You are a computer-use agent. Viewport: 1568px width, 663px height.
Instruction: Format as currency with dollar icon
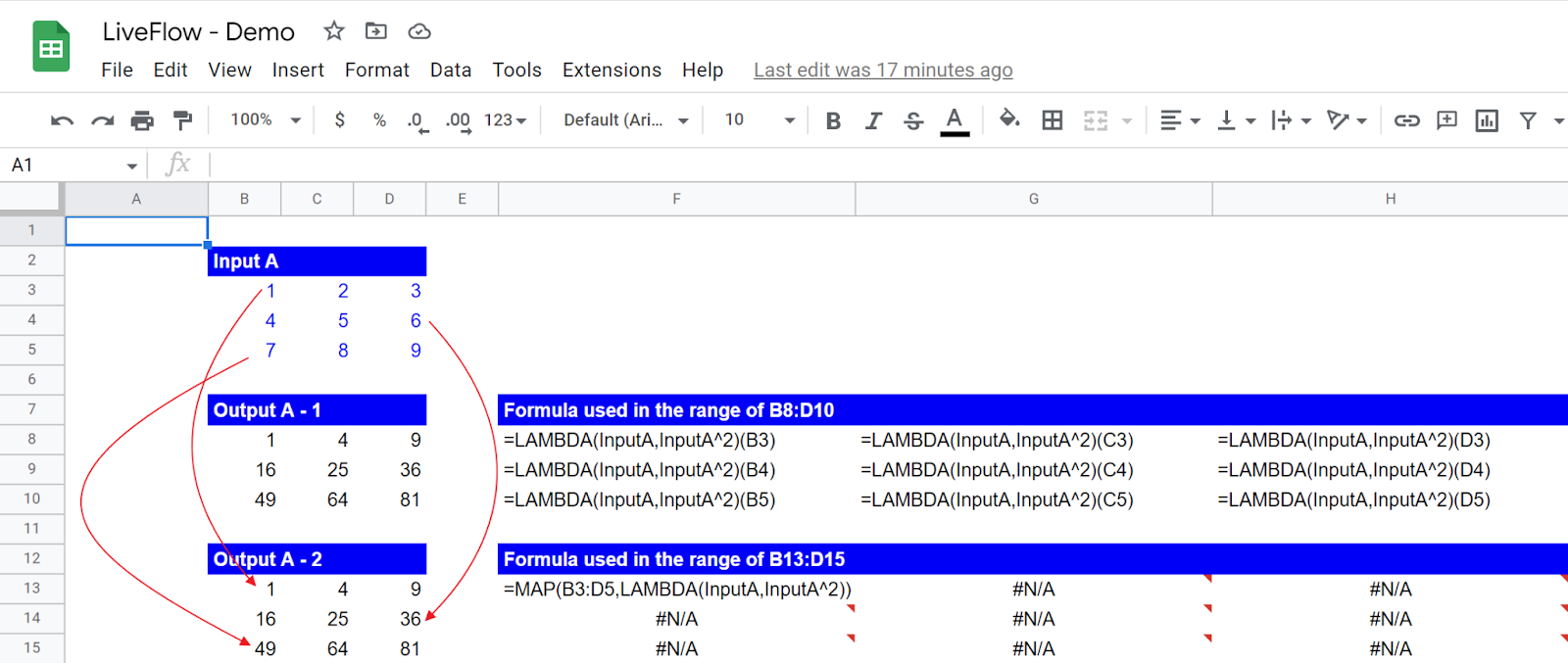point(340,119)
